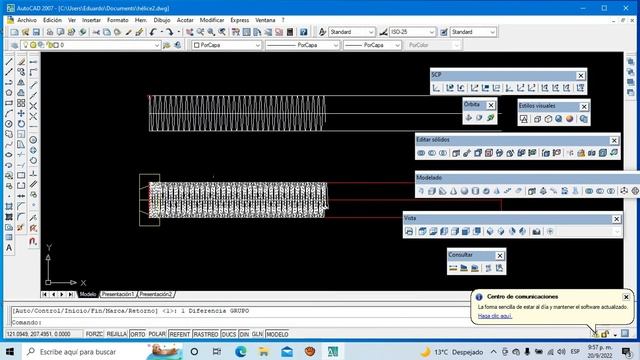
Task: Click the Sphere icon in Modelado toolbar
Action: 464,191
